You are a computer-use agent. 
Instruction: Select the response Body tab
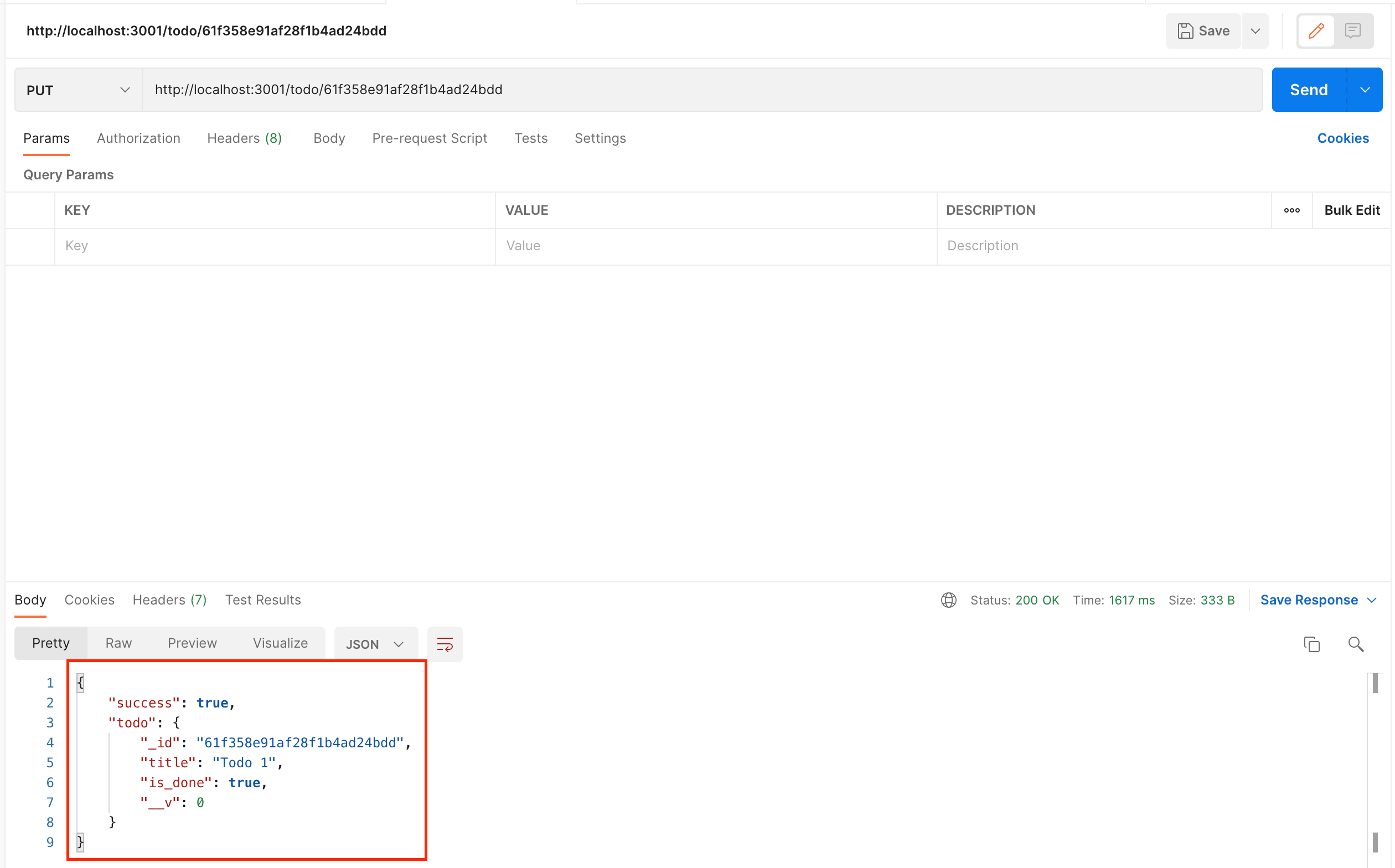click(30, 600)
